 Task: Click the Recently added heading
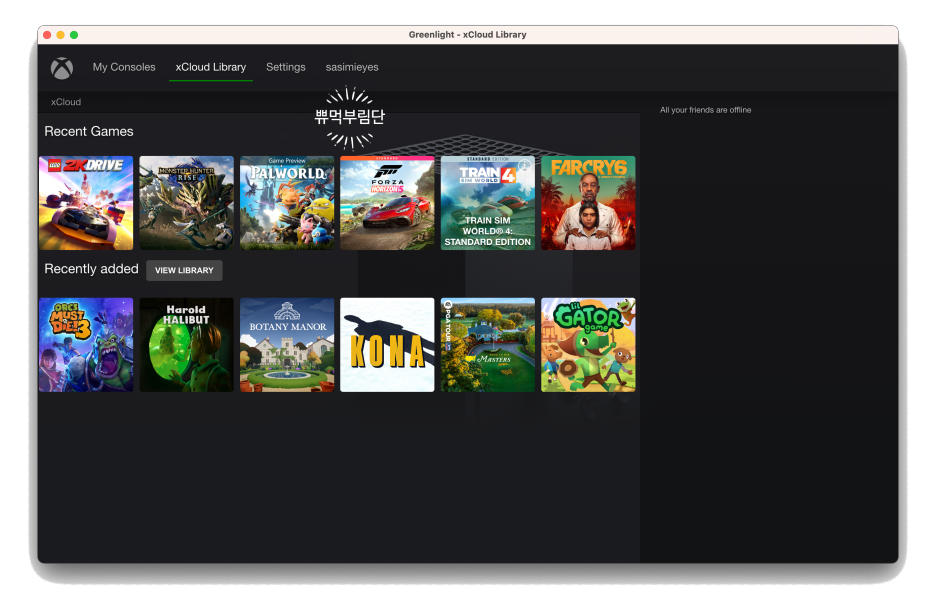[x=91, y=269]
